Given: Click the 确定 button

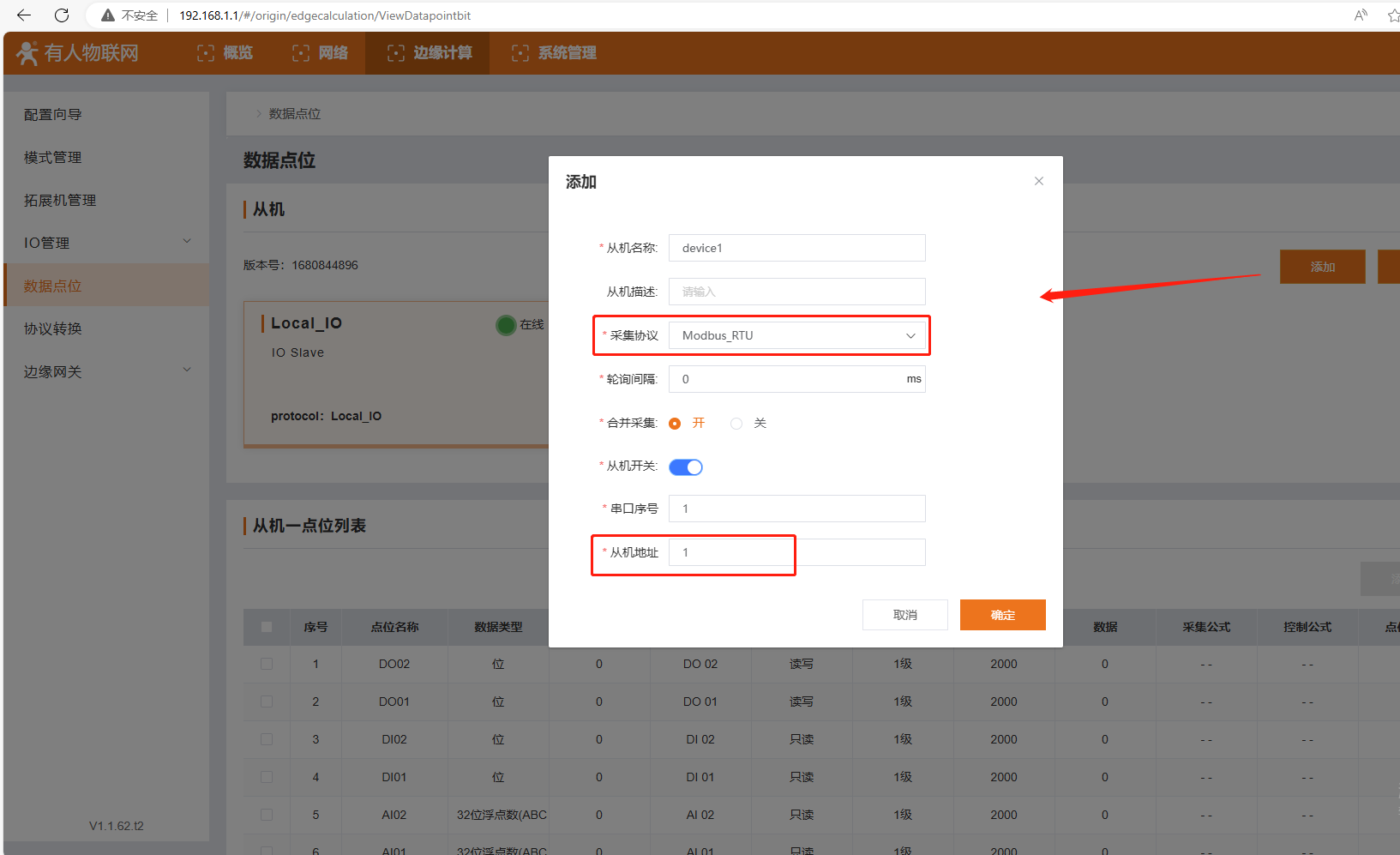Looking at the screenshot, I should tap(1003, 615).
